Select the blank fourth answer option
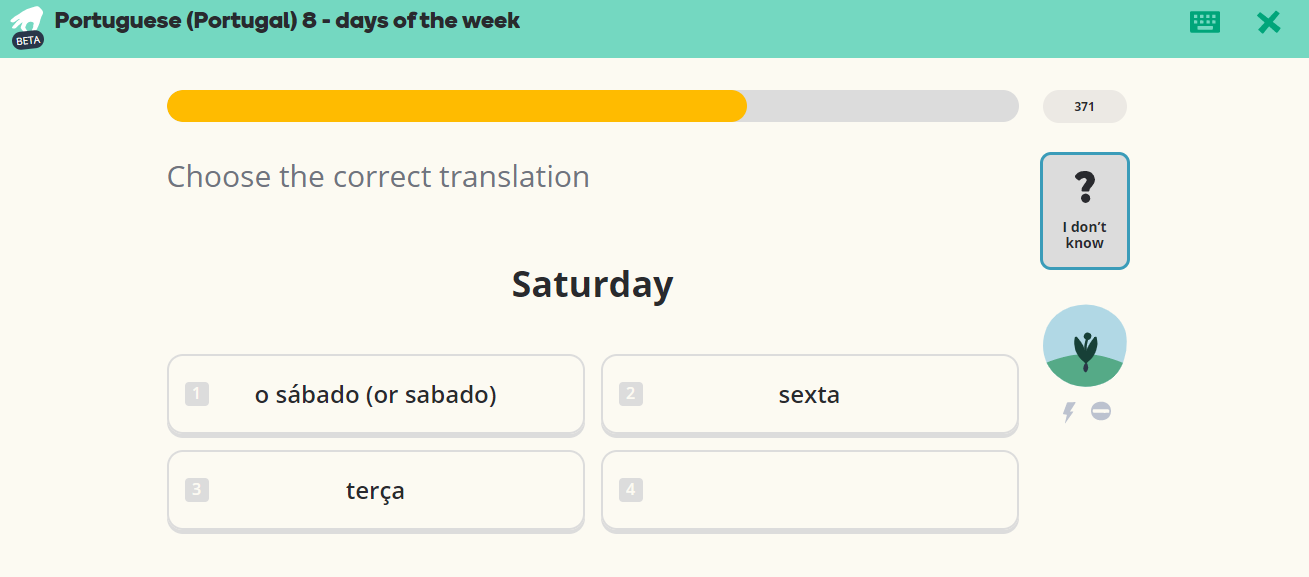This screenshot has height=577, width=1309. (810, 491)
